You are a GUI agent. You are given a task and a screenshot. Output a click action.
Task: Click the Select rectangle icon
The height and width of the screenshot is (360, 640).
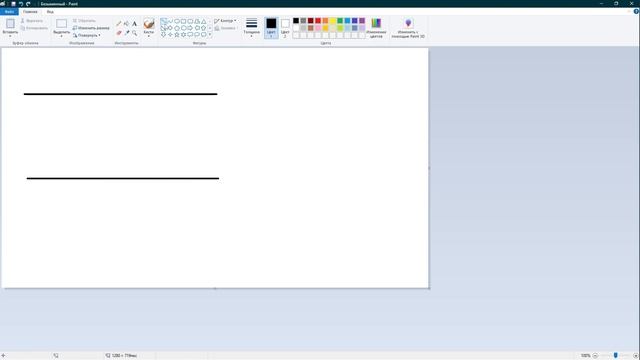point(62,24)
